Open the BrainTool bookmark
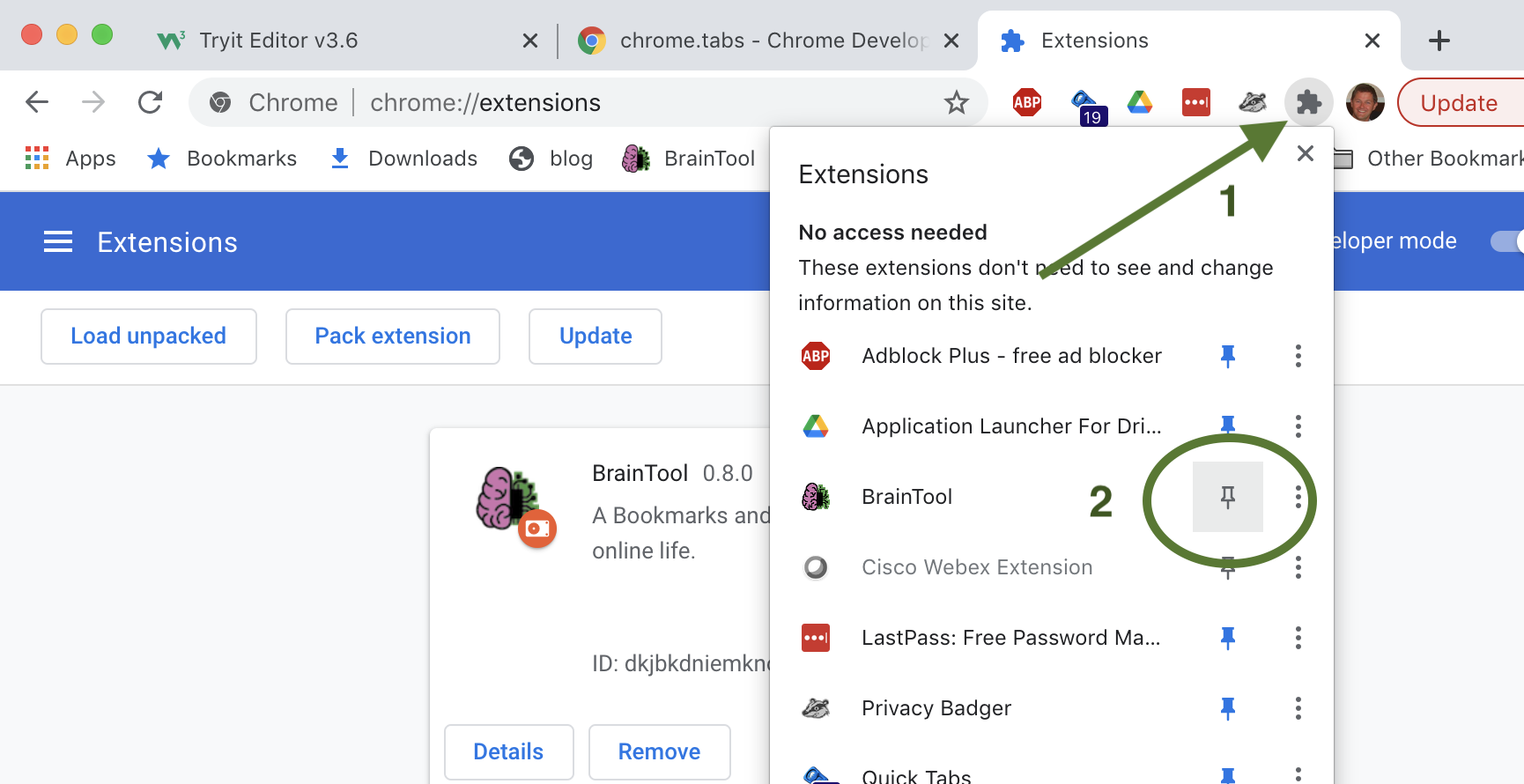The image size is (1524, 784). pyautogui.click(x=689, y=159)
